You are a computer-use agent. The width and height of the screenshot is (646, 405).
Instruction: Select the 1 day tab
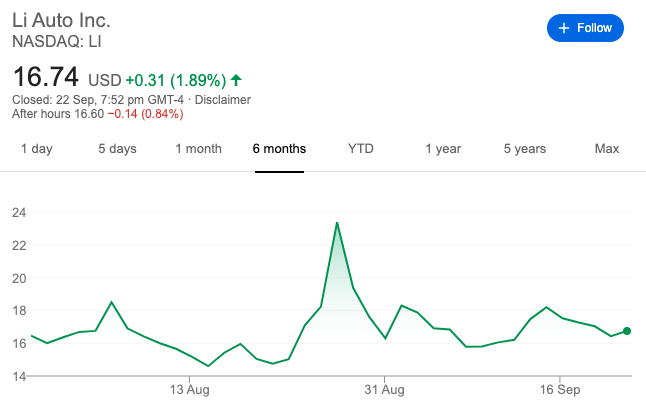pos(36,149)
